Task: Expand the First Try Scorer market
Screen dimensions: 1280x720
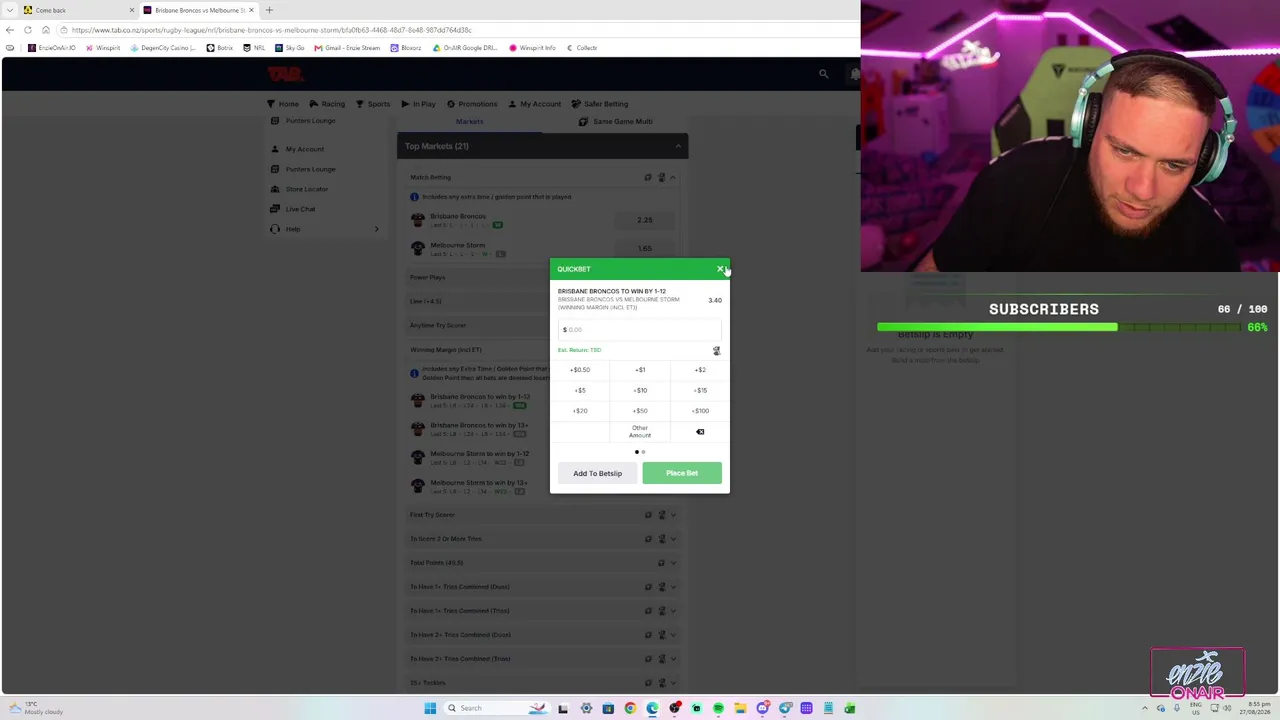Action: [673, 515]
